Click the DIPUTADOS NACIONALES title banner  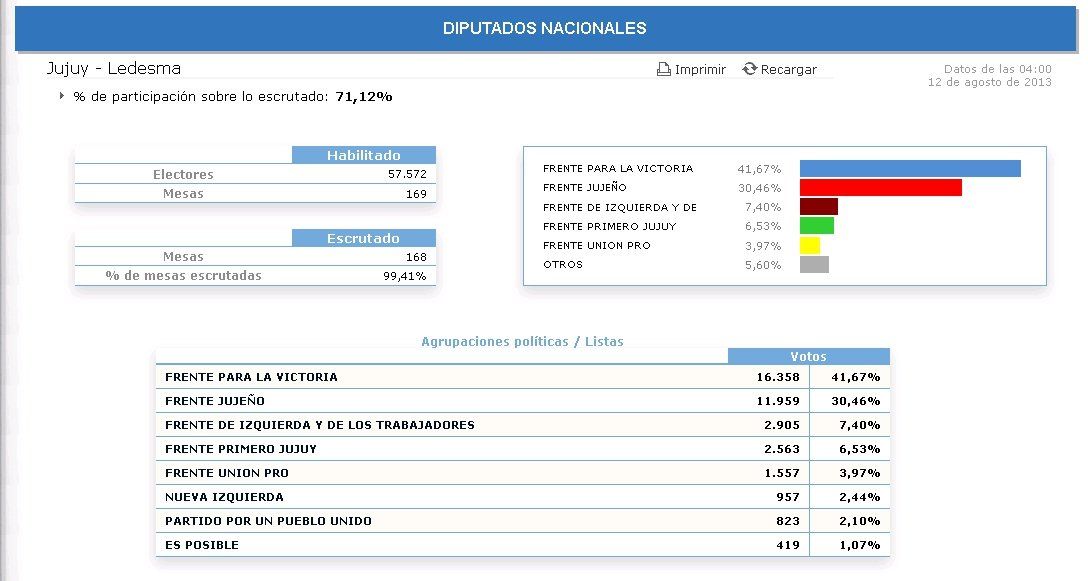point(544,29)
